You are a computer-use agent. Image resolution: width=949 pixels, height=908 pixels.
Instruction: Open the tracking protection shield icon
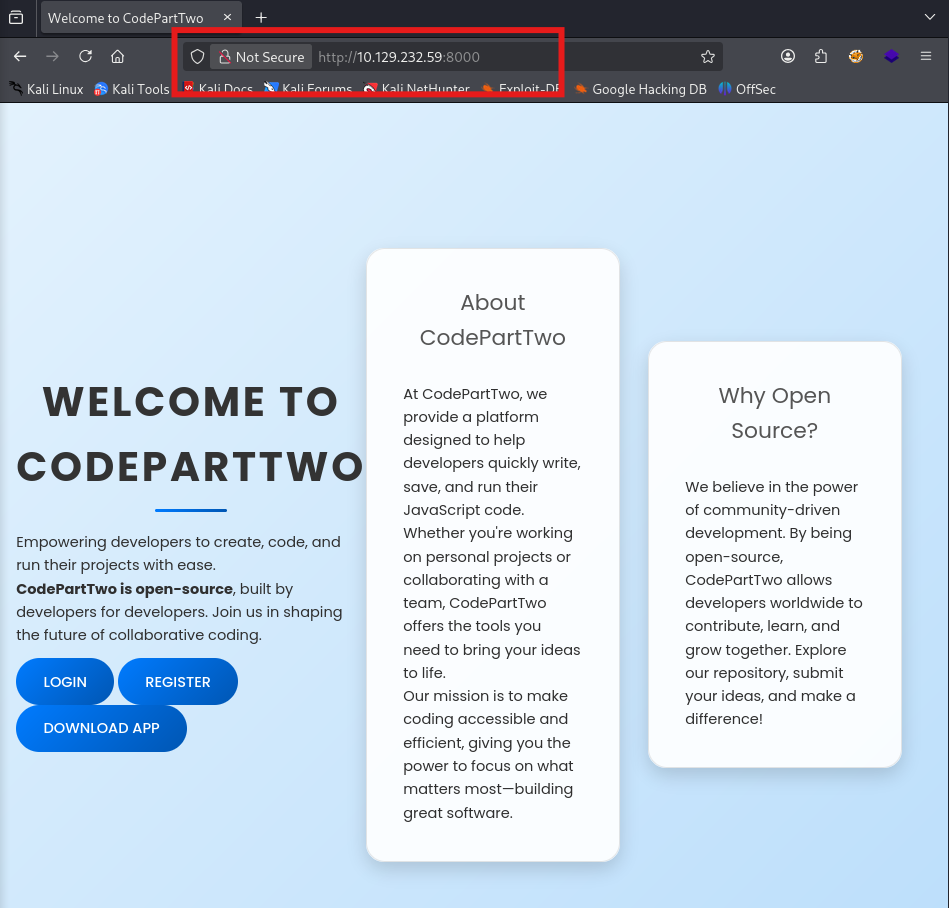(197, 57)
